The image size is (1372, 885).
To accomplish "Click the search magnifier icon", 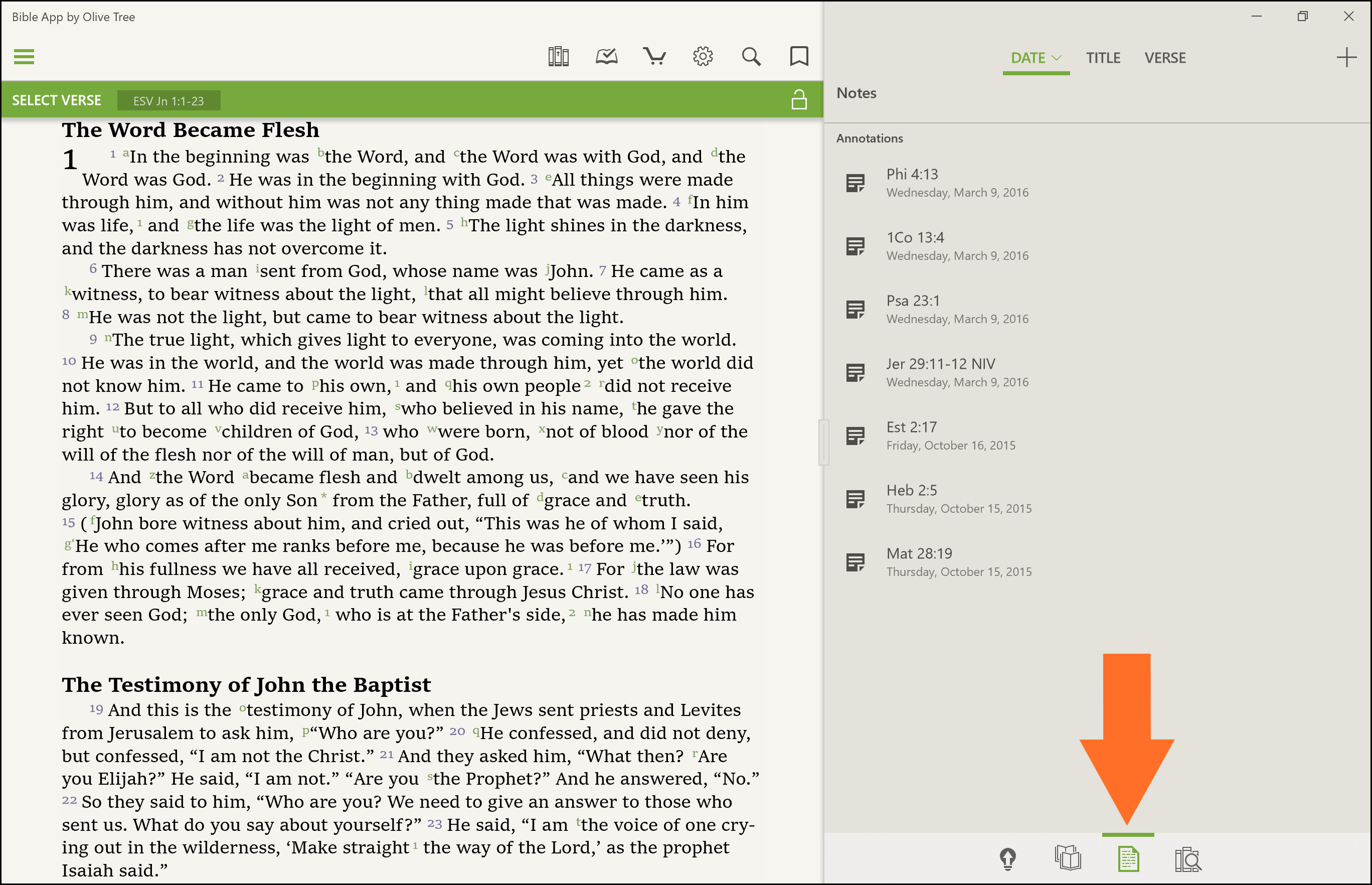I will pos(751,57).
